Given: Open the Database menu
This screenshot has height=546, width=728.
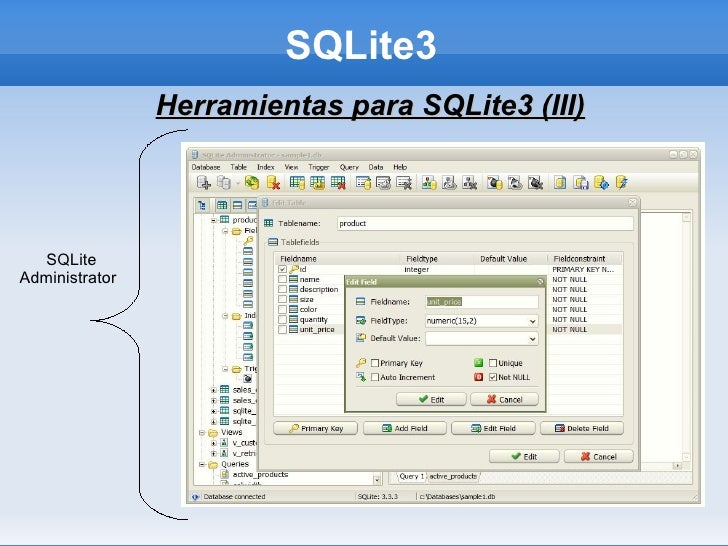Looking at the screenshot, I should 206,167.
